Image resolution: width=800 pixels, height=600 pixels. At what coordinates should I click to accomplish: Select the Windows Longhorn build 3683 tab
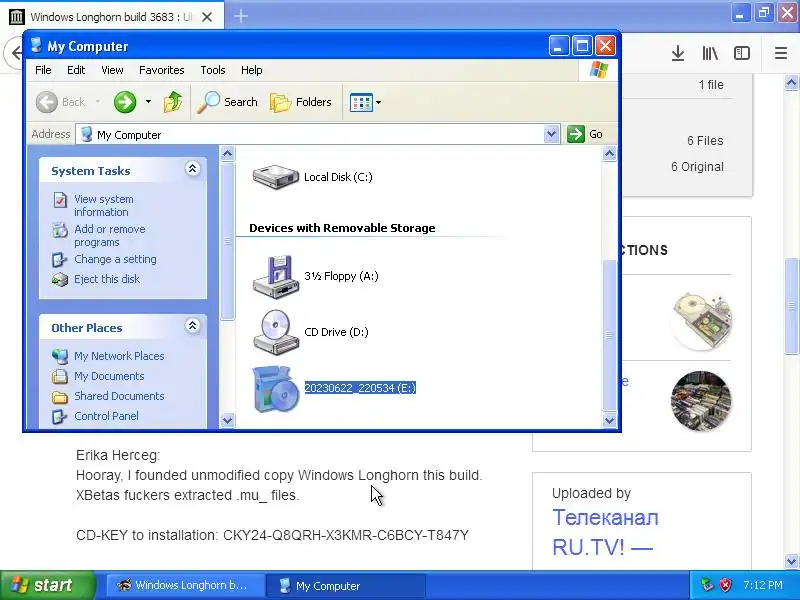tap(112, 16)
